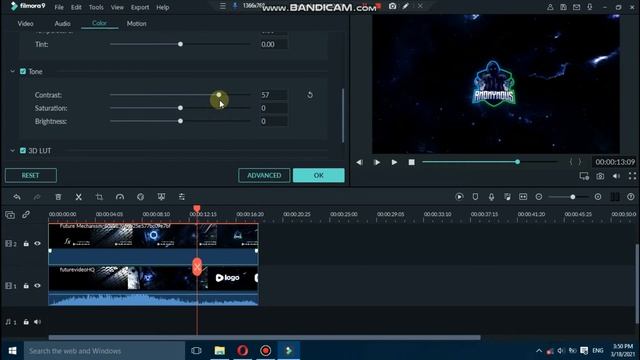The image size is (640, 360).
Task: Switch to the Audio tab
Action: 62,24
